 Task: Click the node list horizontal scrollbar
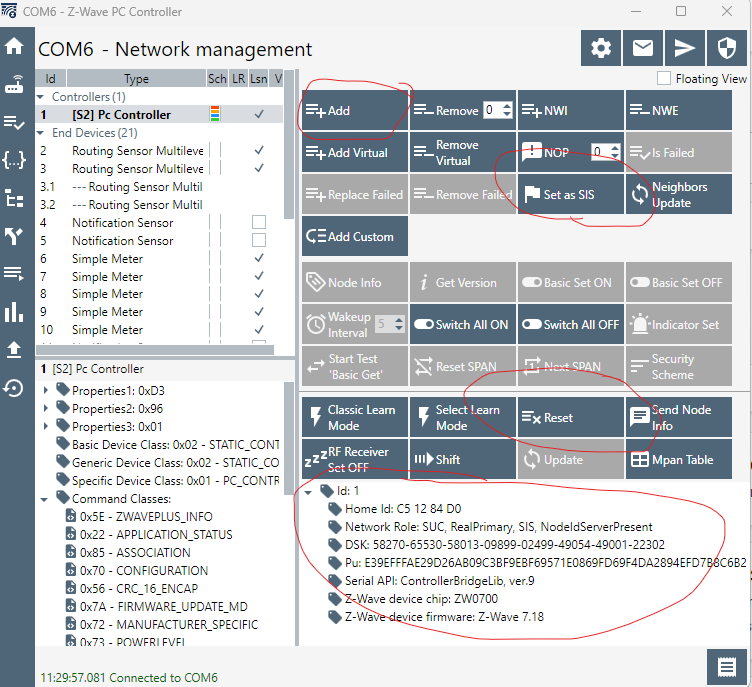point(155,350)
